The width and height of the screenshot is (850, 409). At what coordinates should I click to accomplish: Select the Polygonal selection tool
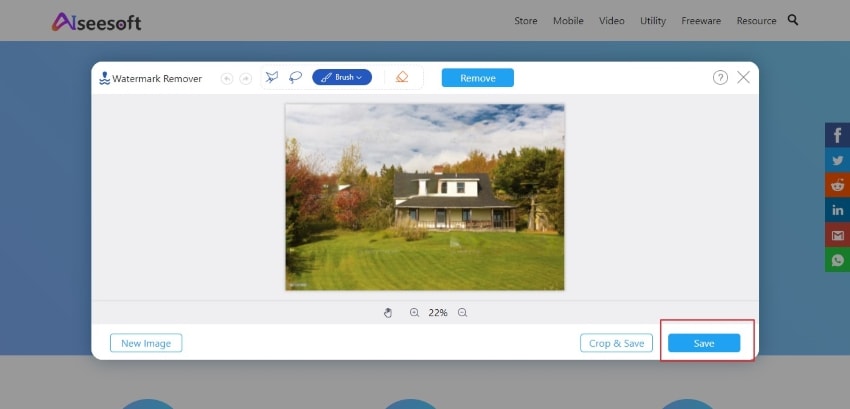[272, 78]
